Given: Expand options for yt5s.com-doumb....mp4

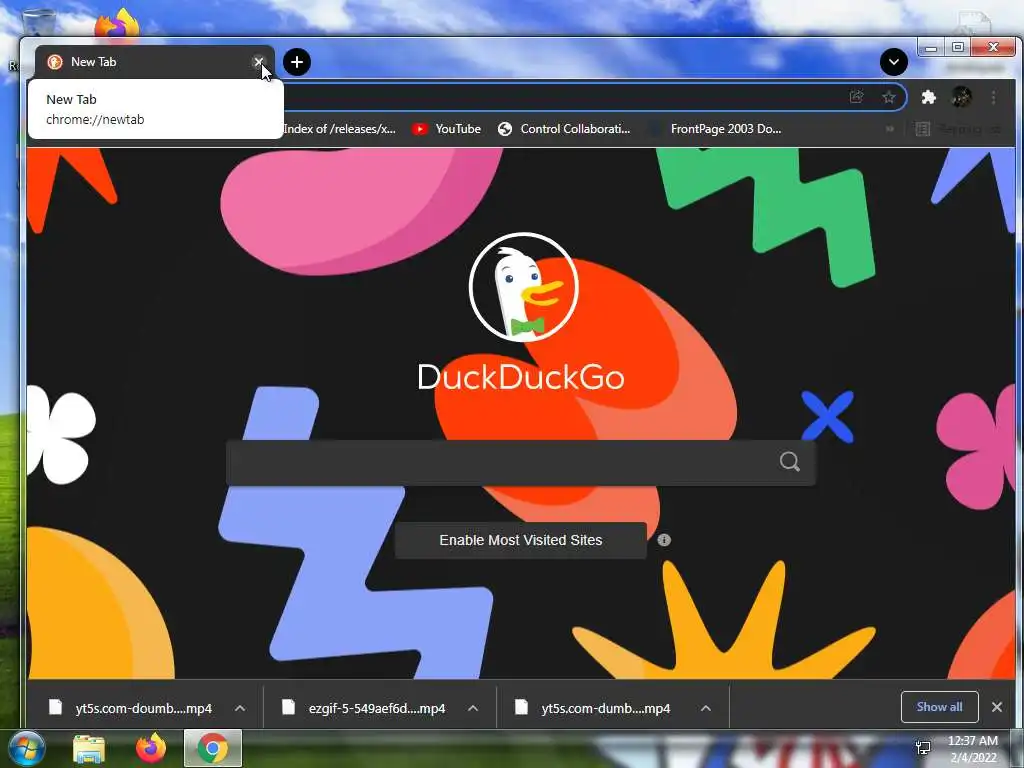Looking at the screenshot, I should point(240,708).
